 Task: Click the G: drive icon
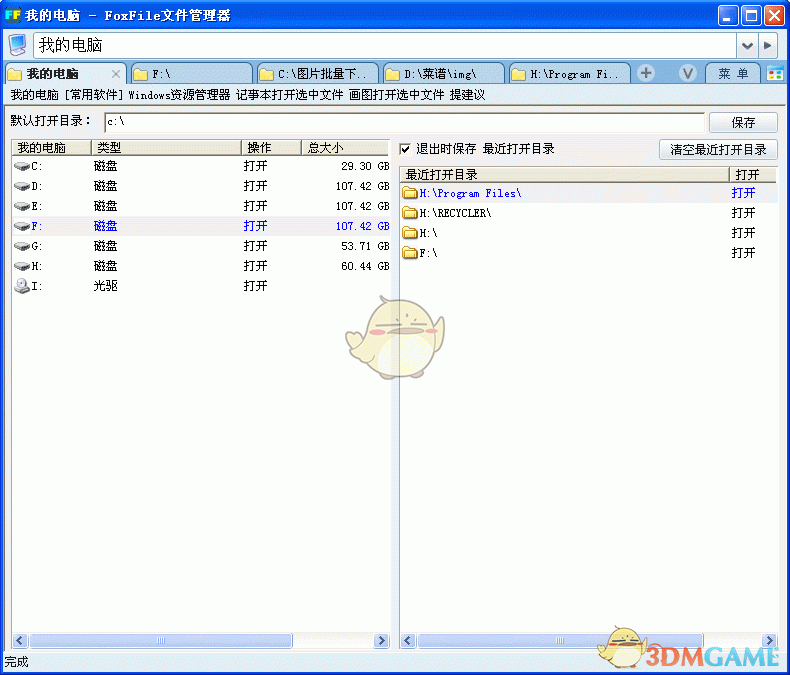coord(22,246)
